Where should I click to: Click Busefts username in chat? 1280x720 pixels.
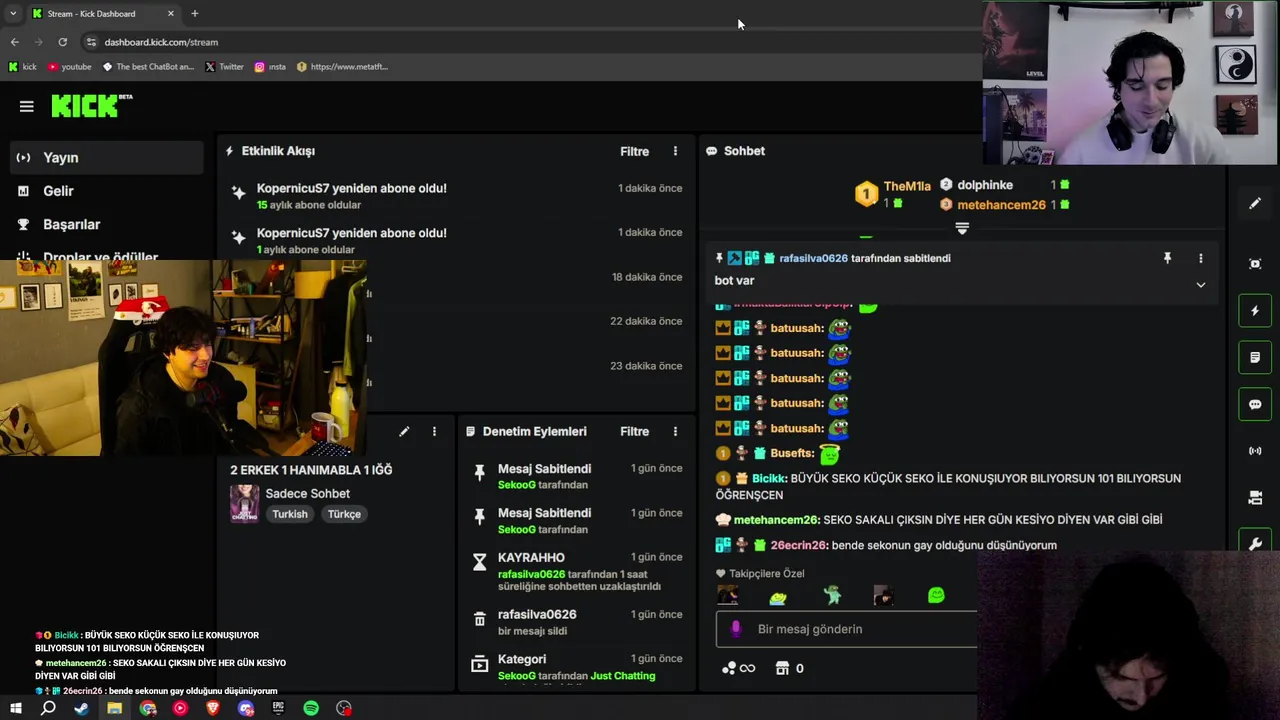pos(792,454)
